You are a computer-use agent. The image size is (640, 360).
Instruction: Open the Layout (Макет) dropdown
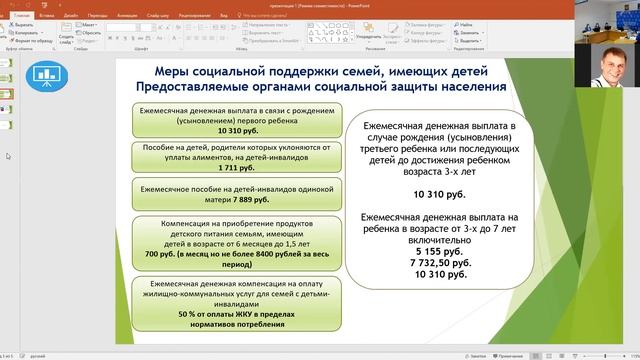click(x=87, y=25)
